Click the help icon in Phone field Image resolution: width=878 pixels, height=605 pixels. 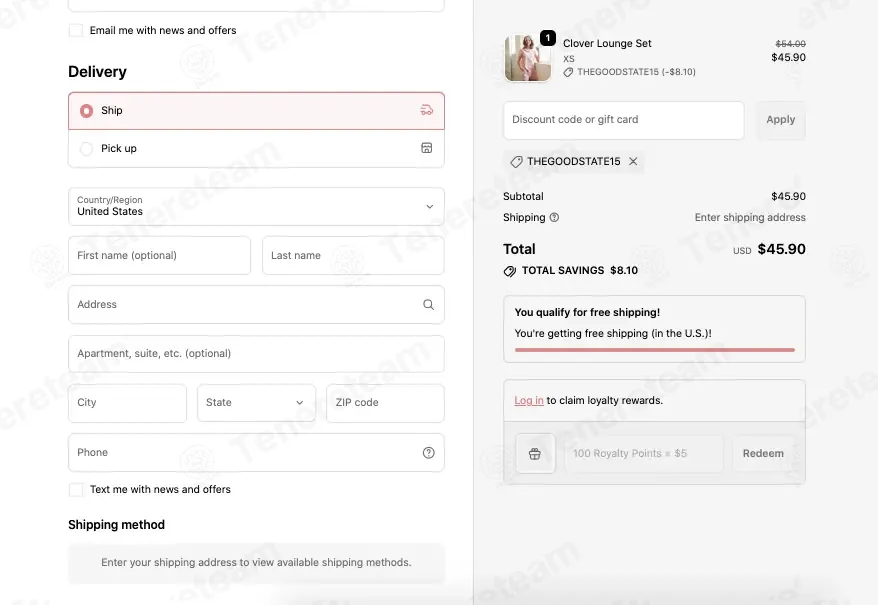(428, 453)
